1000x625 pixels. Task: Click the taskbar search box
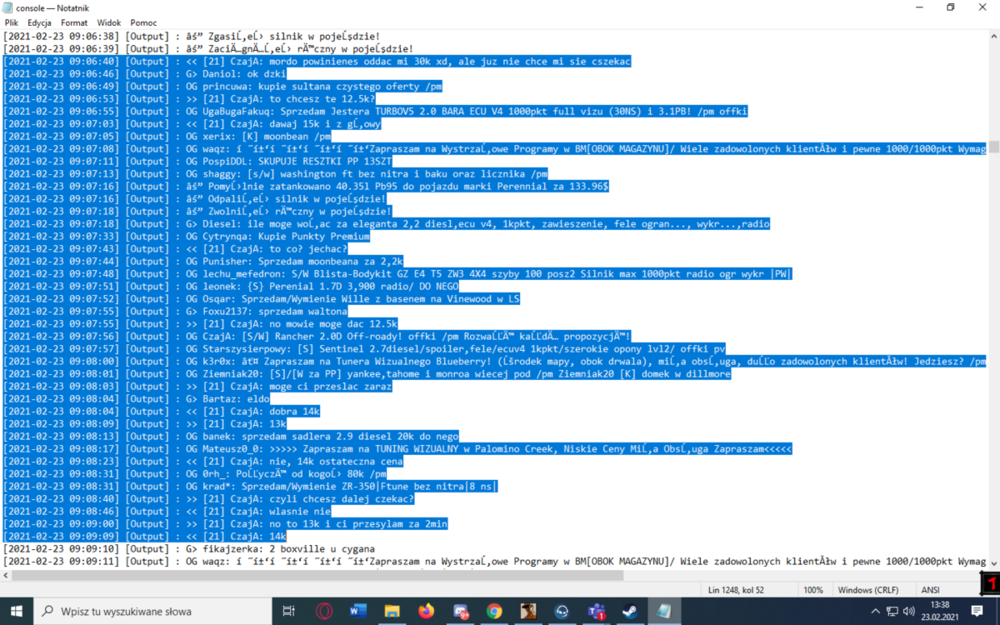152,611
